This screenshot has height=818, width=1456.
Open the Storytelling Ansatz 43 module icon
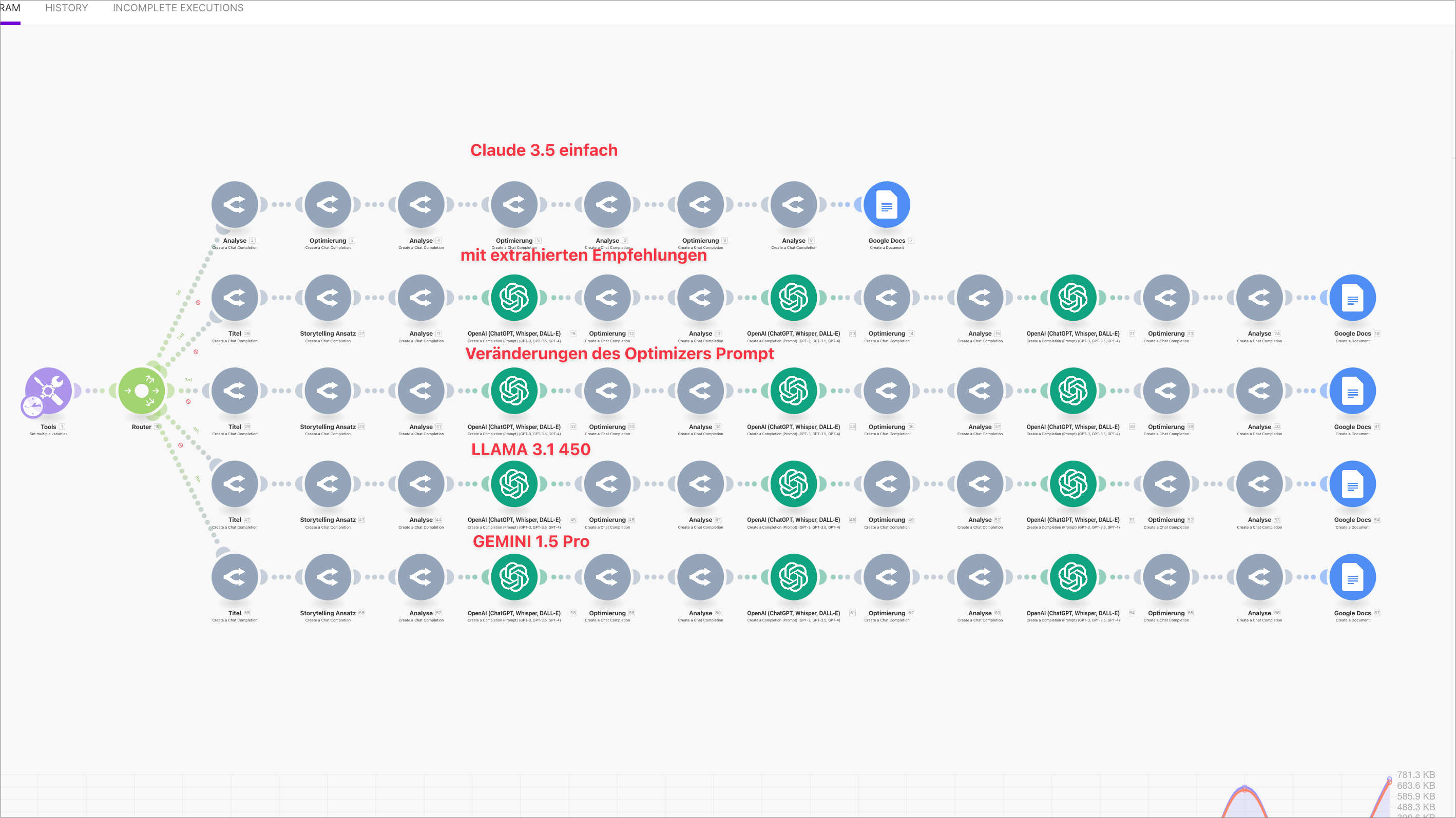point(328,484)
